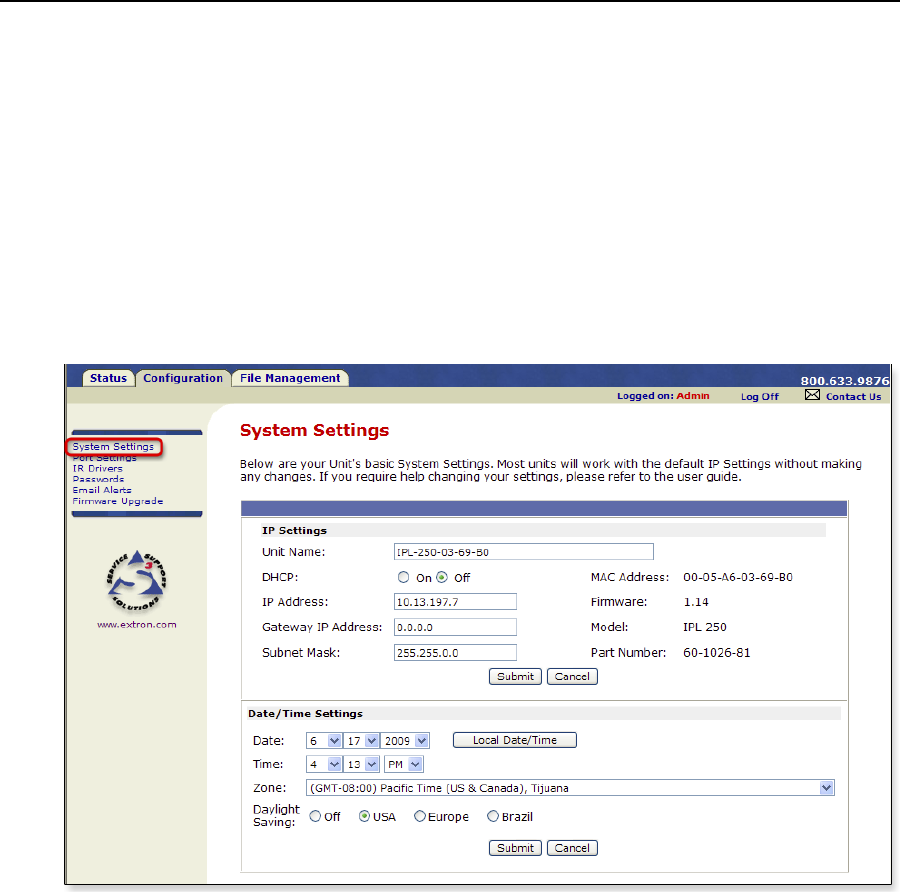Open the hour dropdown showing 4

tap(324, 764)
